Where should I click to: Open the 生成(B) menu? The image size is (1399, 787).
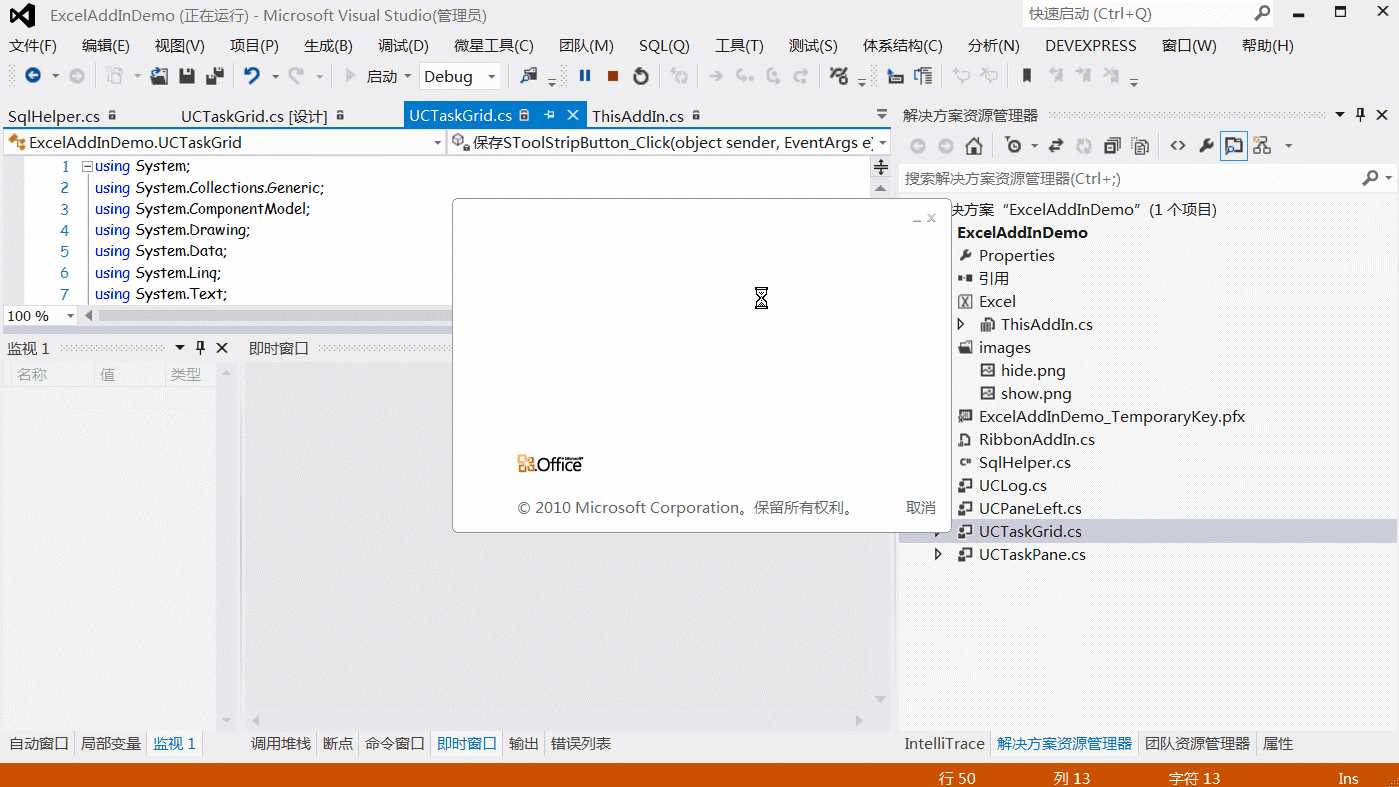click(328, 46)
